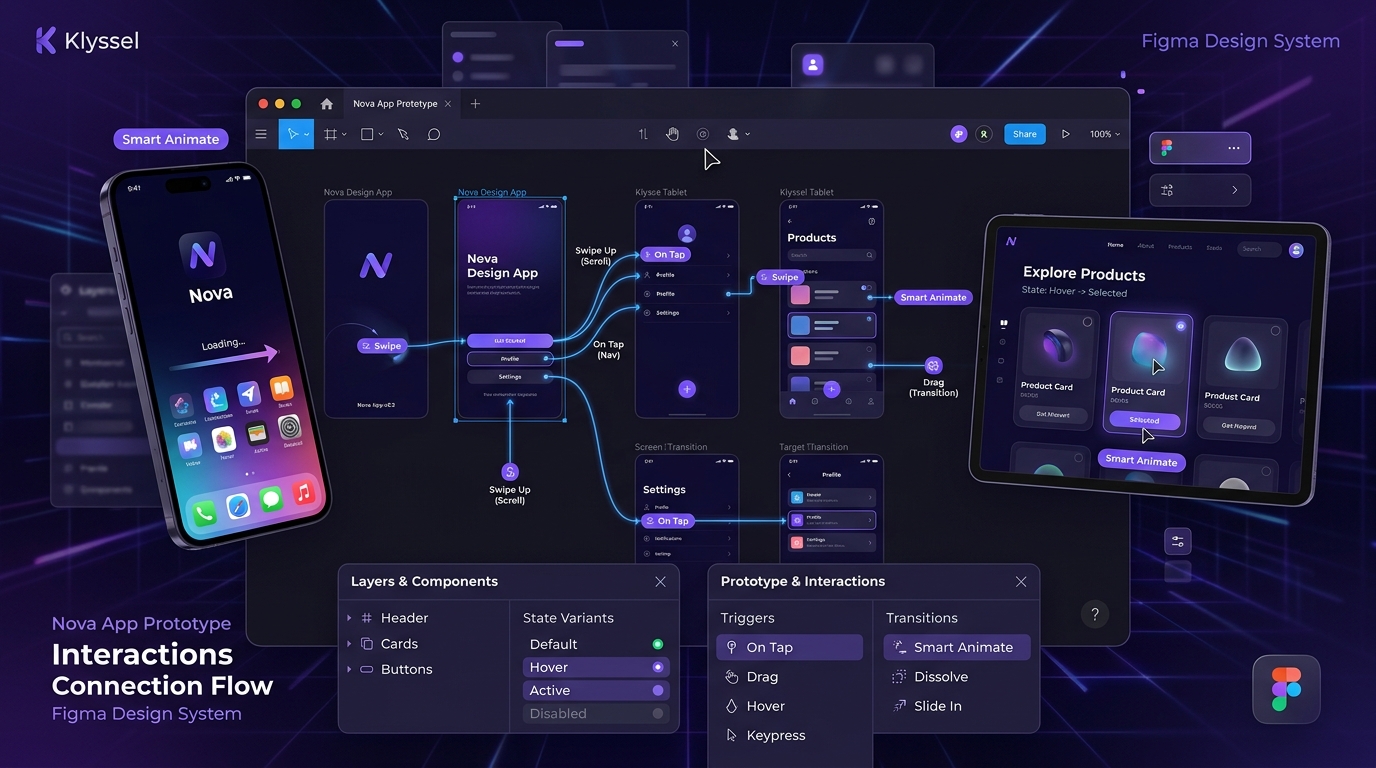
Task: Close the Prototype & Interactions panel
Action: point(1021,581)
